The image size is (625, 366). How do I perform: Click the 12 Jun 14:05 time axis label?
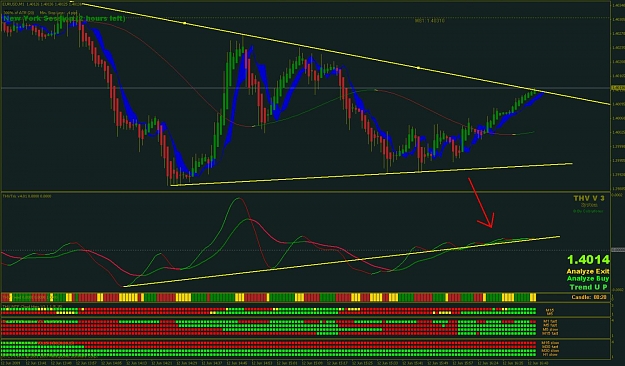pos(111,363)
